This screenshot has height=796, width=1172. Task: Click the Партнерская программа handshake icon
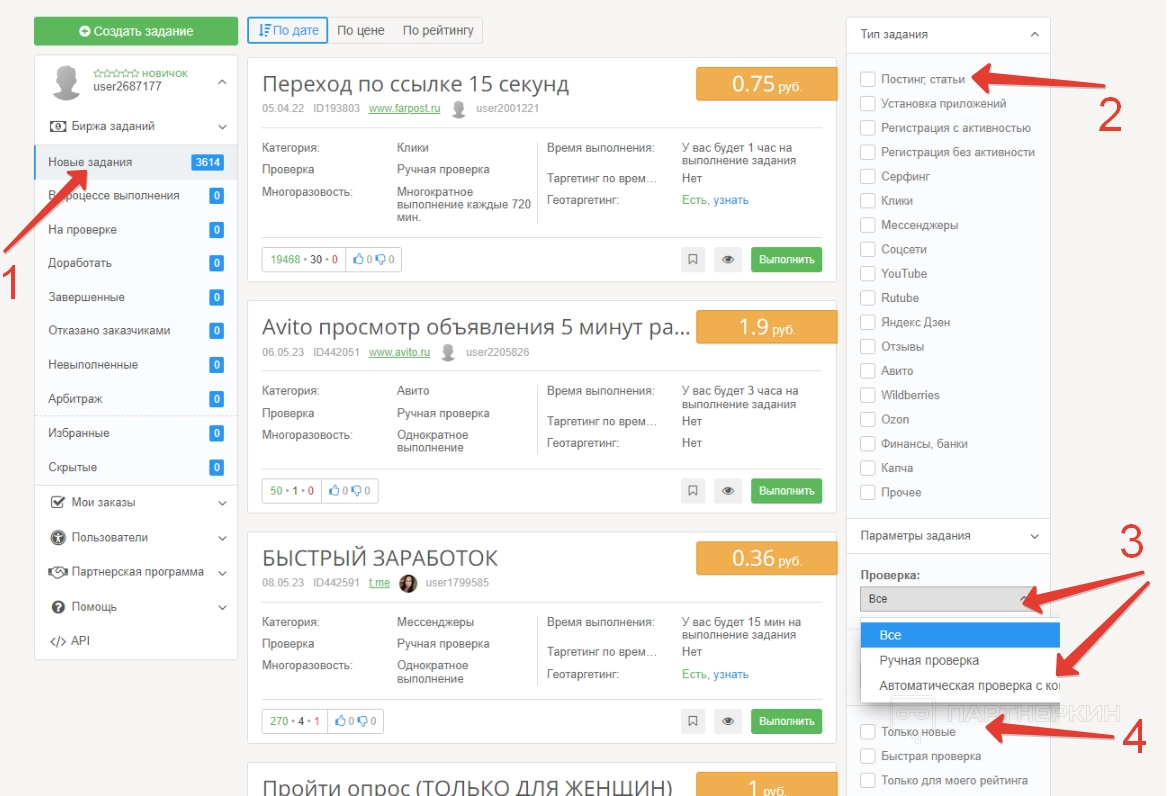(58, 572)
